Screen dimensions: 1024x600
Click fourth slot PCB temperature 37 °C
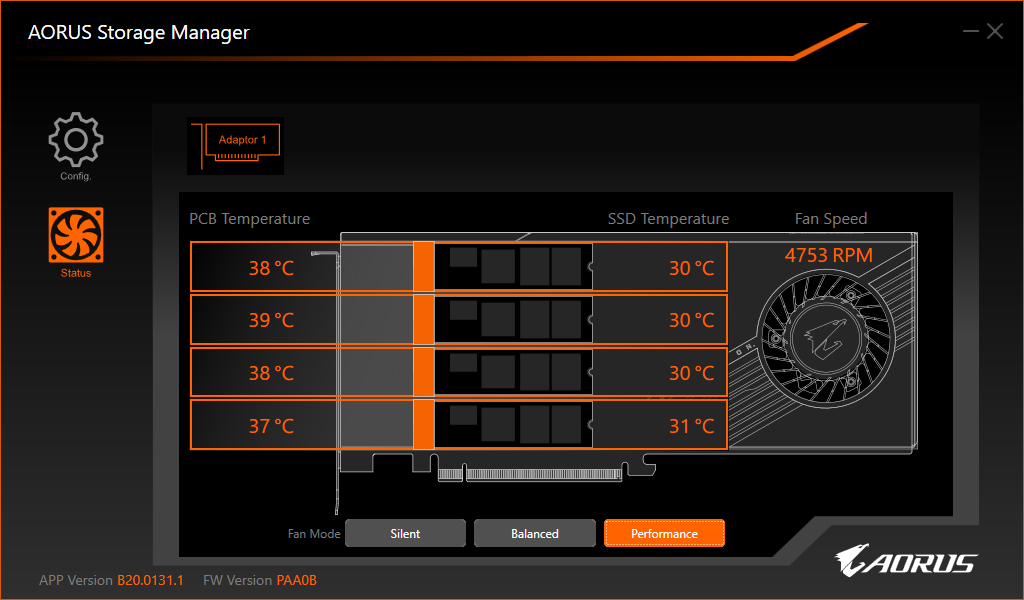[x=271, y=426]
